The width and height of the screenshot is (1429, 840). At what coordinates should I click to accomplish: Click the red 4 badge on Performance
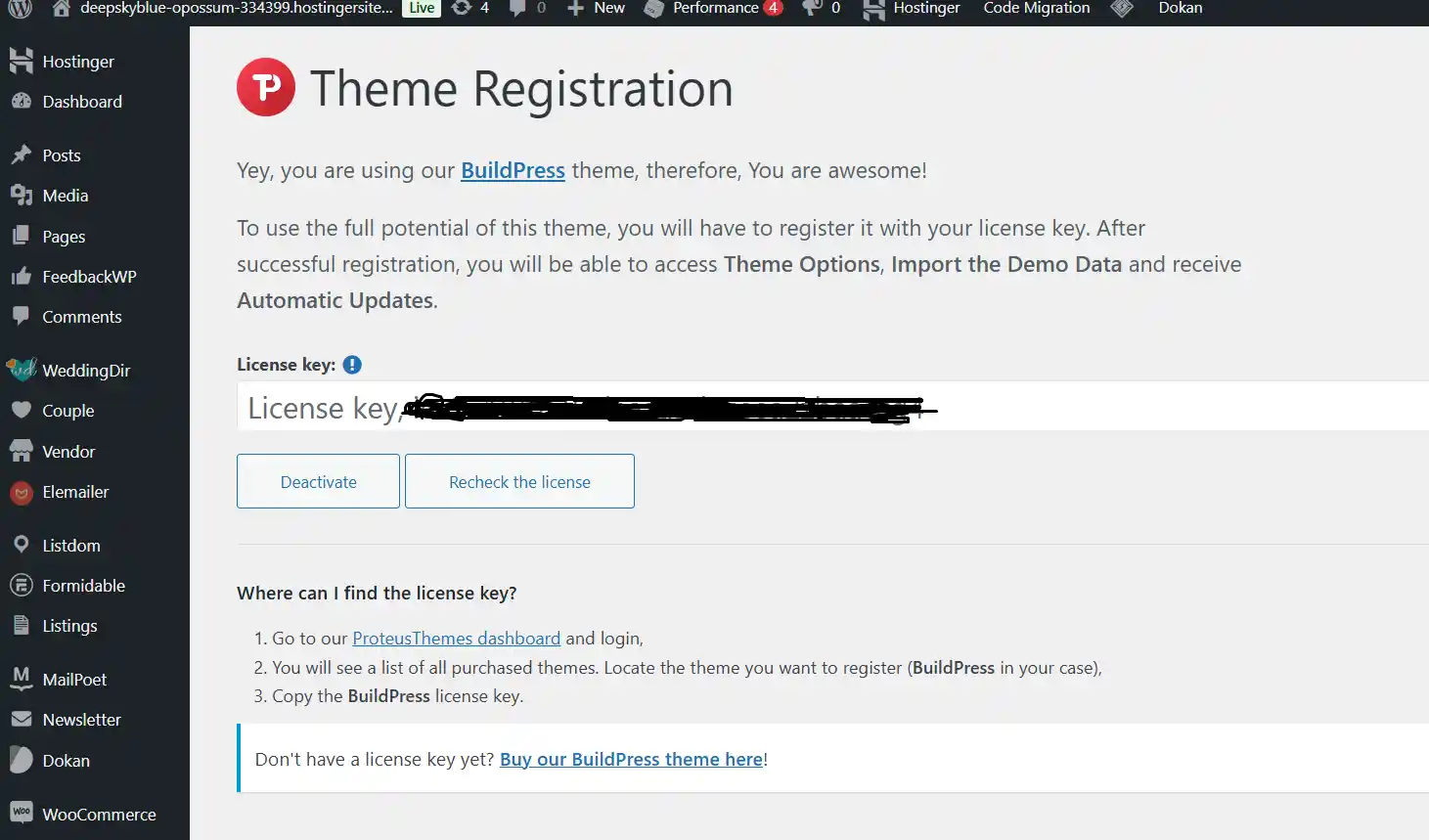[x=773, y=8]
